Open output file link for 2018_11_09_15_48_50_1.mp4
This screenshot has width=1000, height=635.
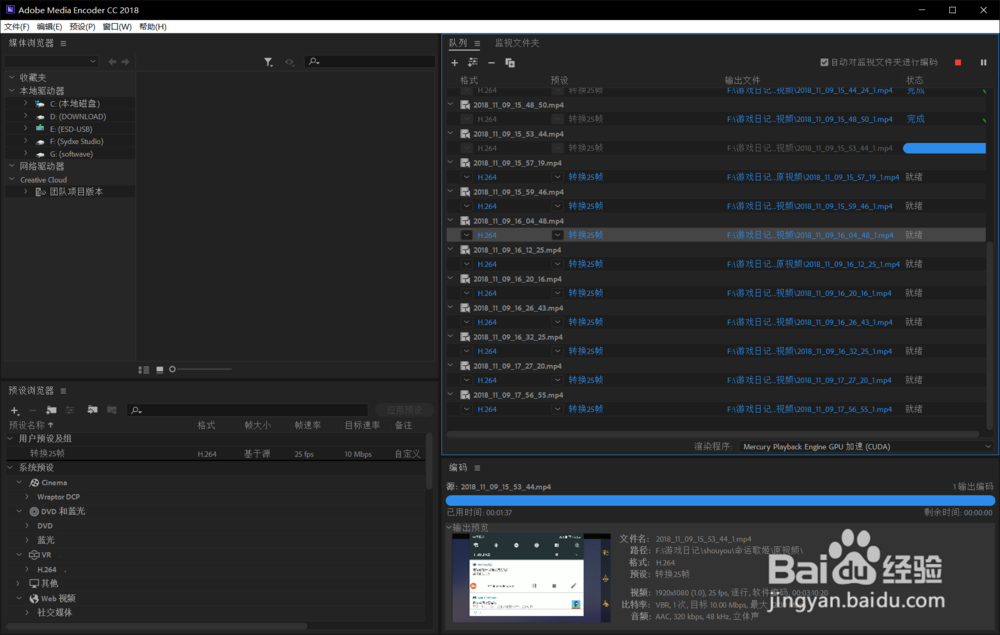[x=809, y=119]
